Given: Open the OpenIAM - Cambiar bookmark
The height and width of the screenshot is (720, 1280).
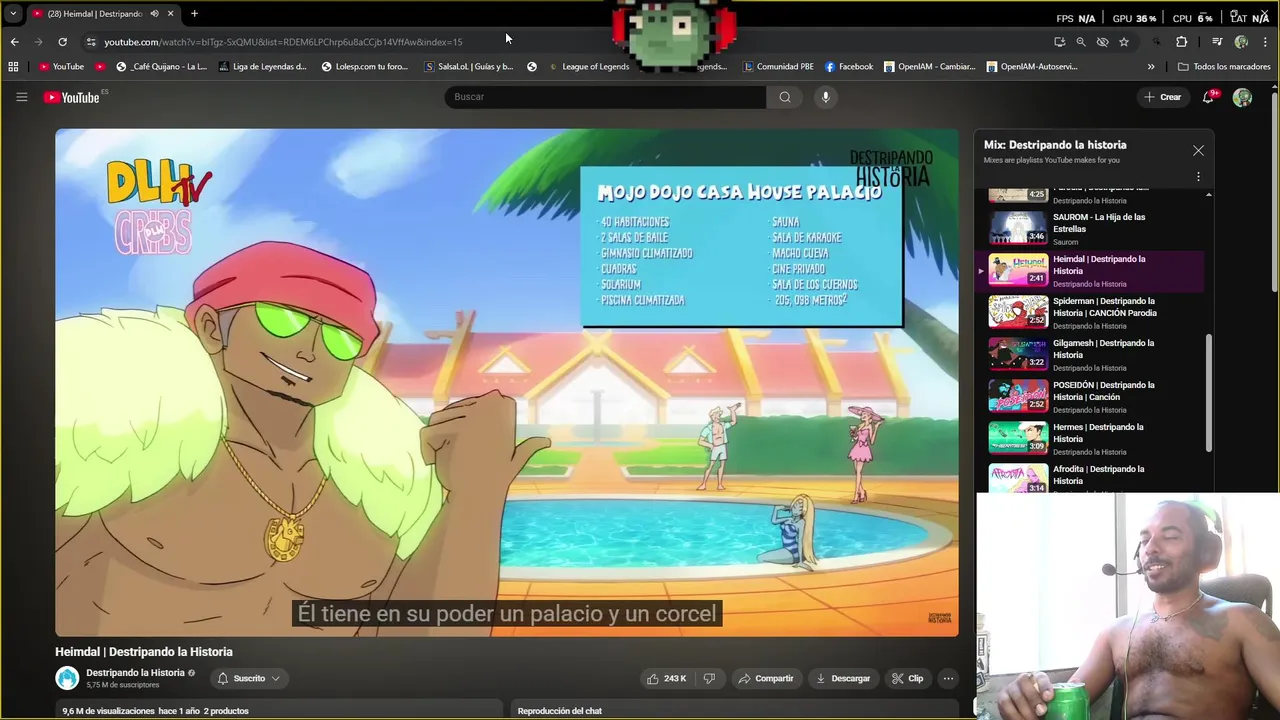Looking at the screenshot, I should [929, 67].
